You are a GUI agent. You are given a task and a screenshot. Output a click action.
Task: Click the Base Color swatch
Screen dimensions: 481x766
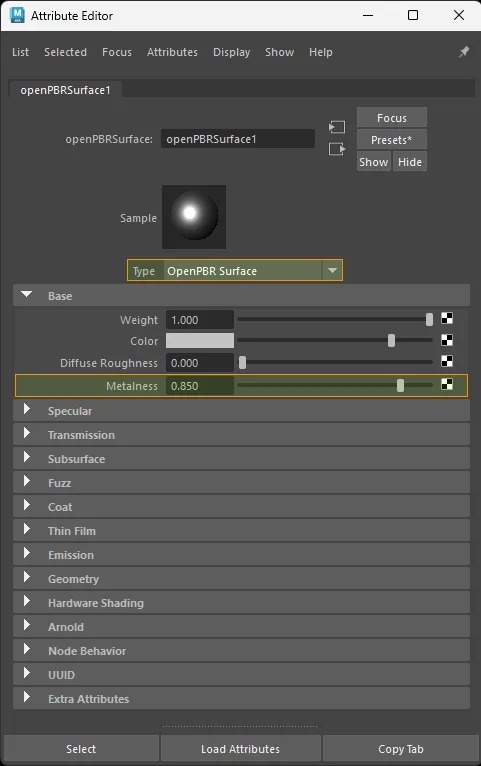pos(200,340)
